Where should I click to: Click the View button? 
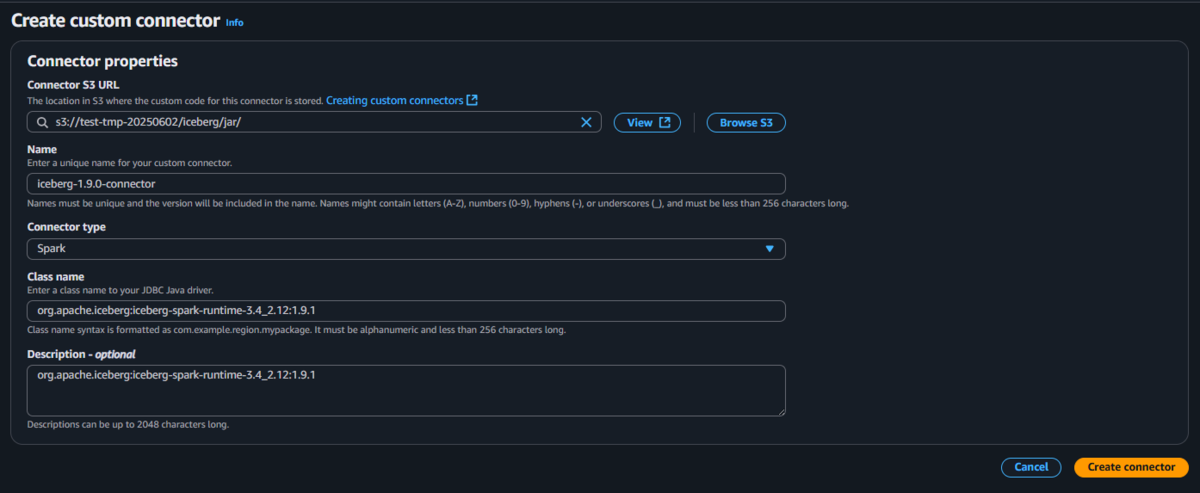click(x=647, y=122)
